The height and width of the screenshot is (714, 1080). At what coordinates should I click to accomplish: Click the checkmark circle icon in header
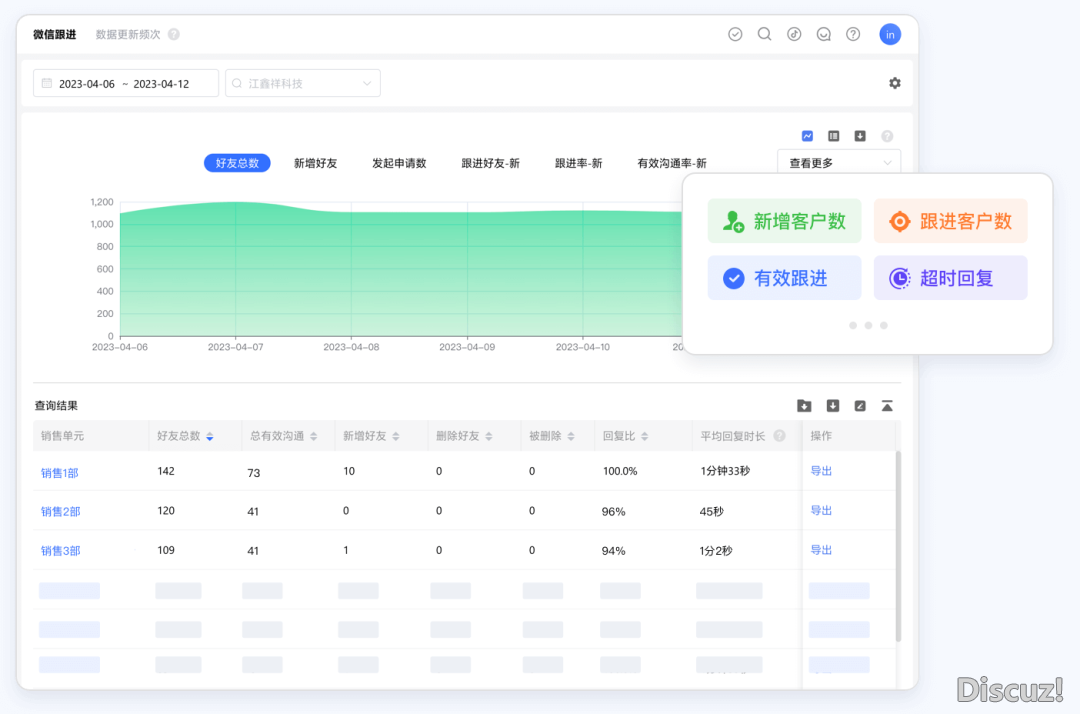pyautogui.click(x=735, y=34)
